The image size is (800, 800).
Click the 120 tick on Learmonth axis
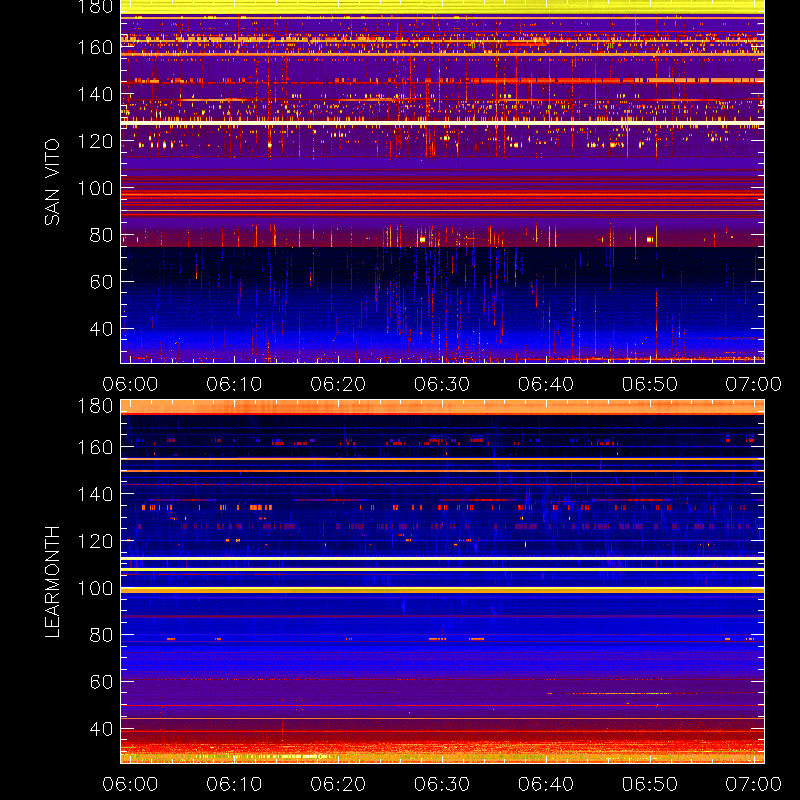95,541
